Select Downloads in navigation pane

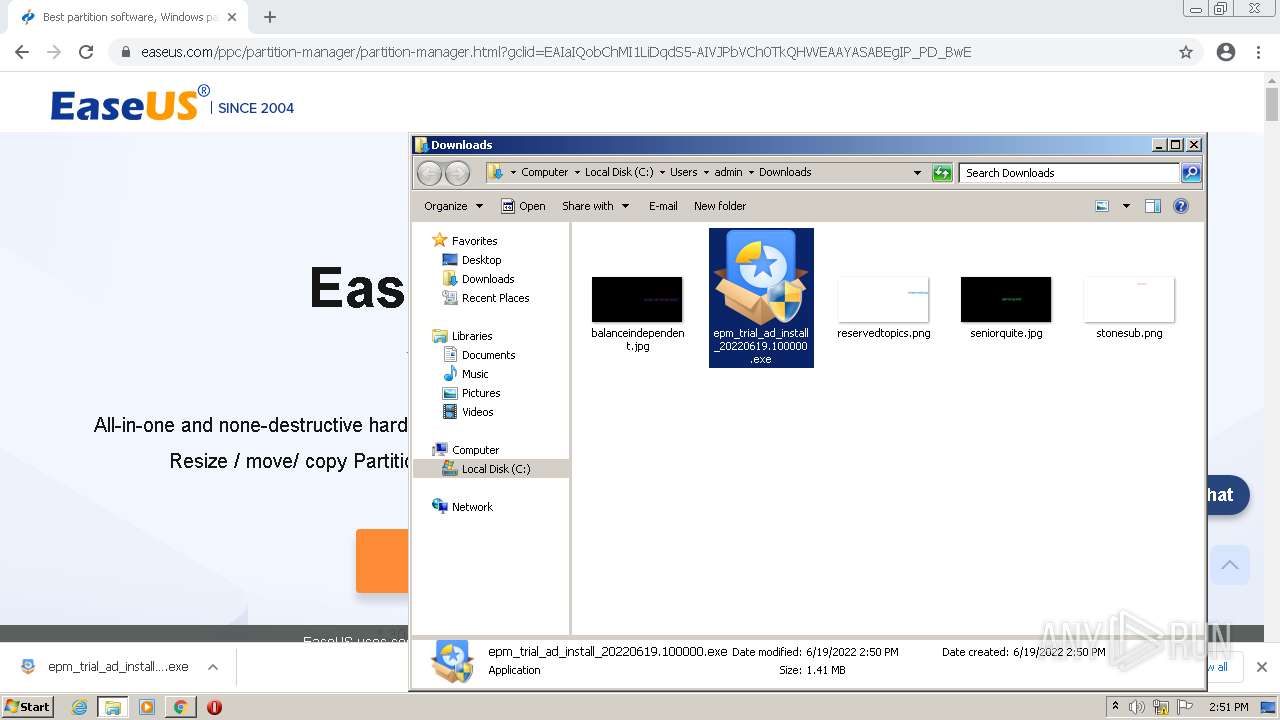(488, 279)
